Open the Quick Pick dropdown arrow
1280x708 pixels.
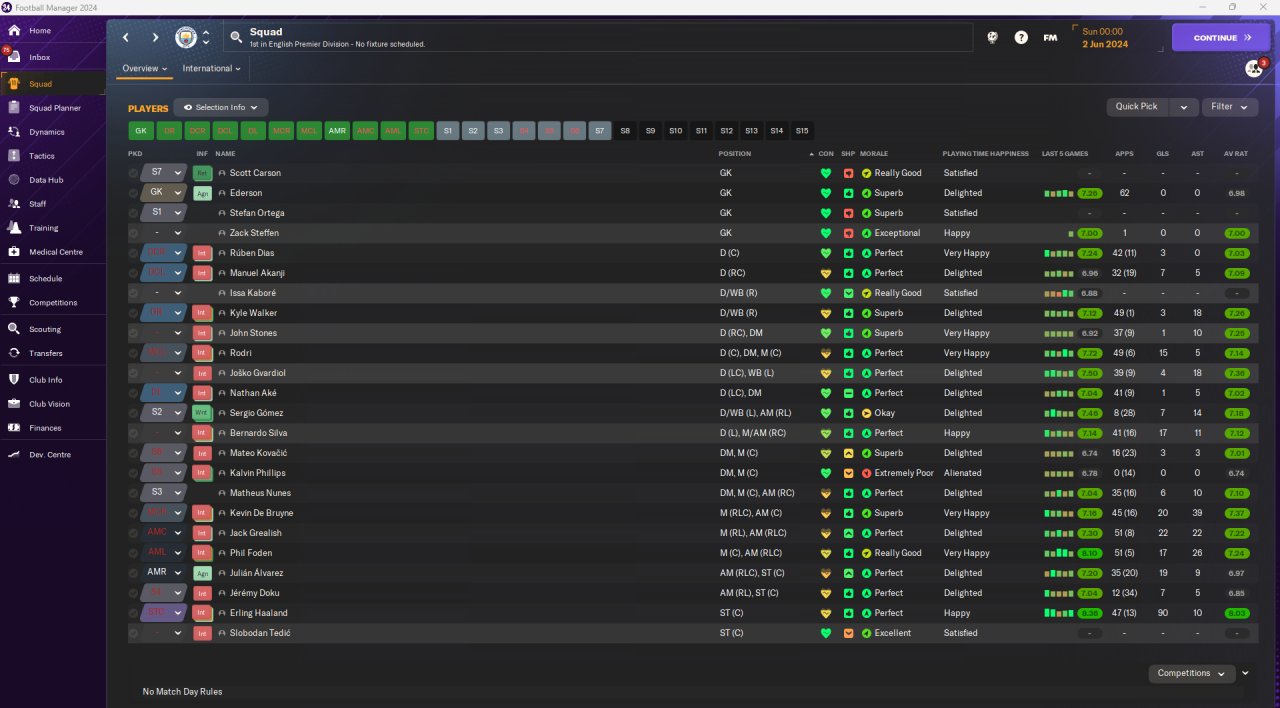coord(1184,107)
